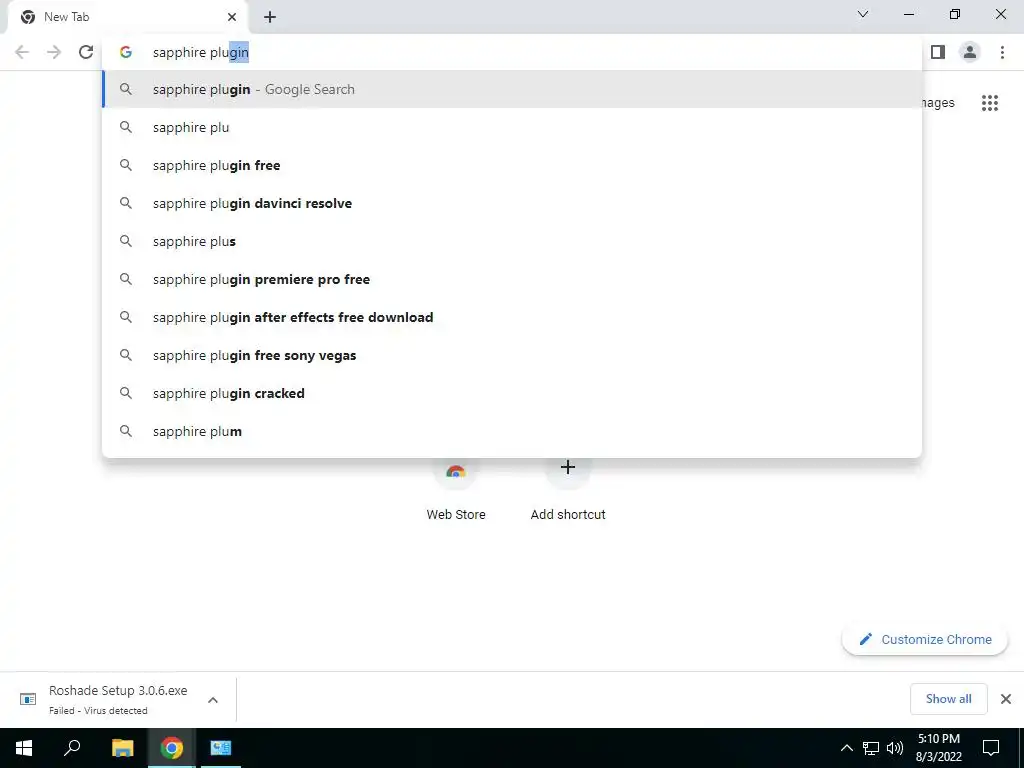Viewport: 1024px width, 768px height.
Task: Open the network status tray icon
Action: [x=871, y=748]
